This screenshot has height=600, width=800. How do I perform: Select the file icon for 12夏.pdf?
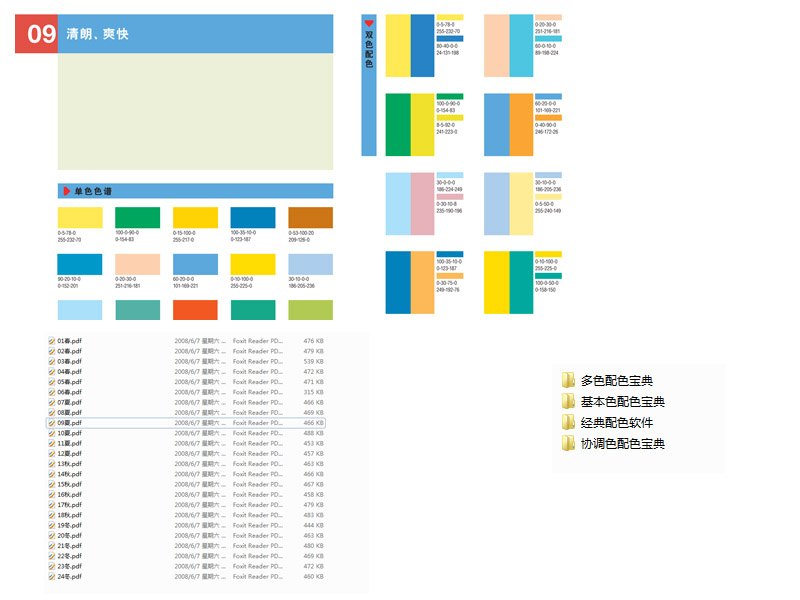(x=52, y=454)
